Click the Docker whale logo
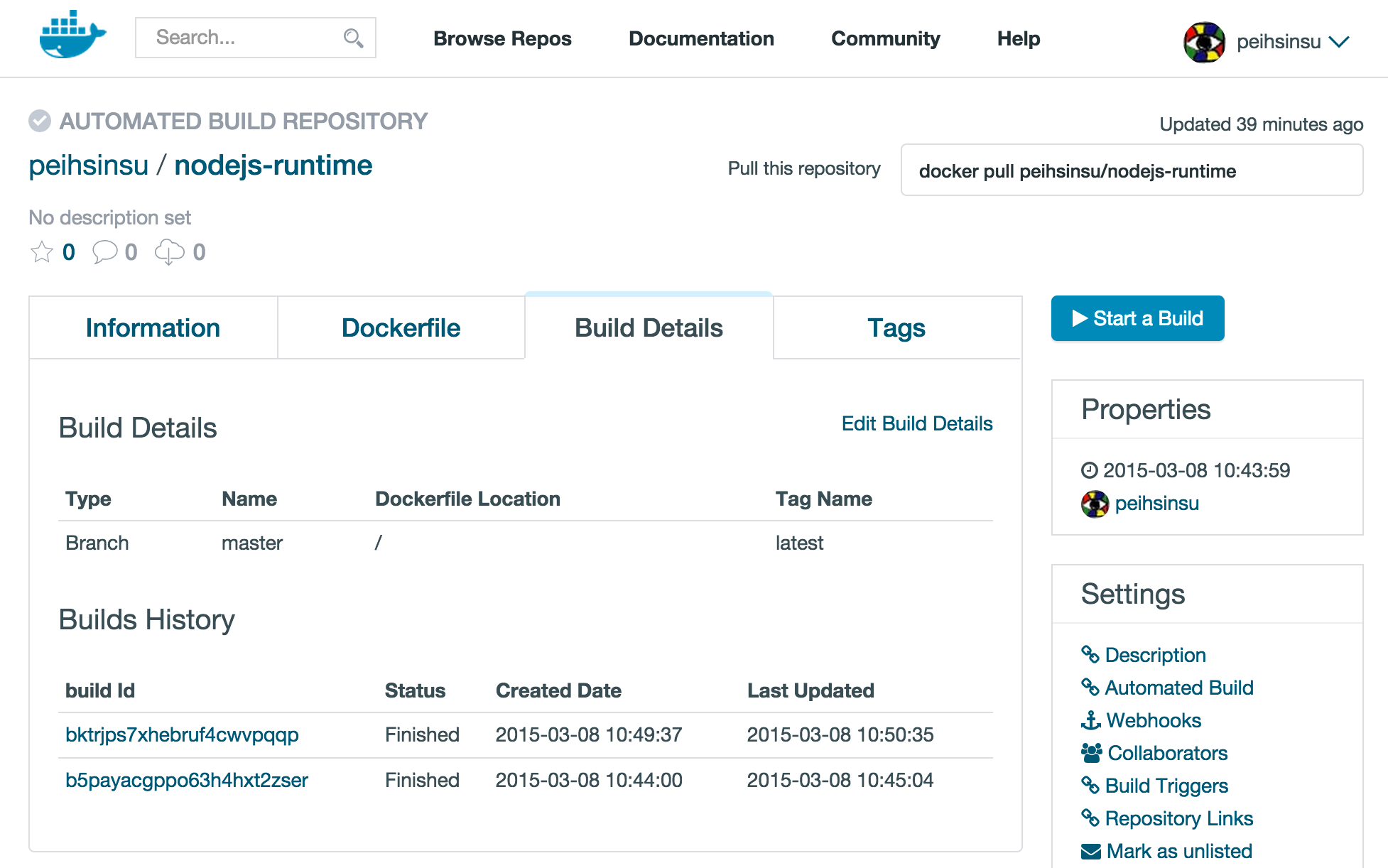Viewport: 1388px width, 868px height. pos(72,36)
